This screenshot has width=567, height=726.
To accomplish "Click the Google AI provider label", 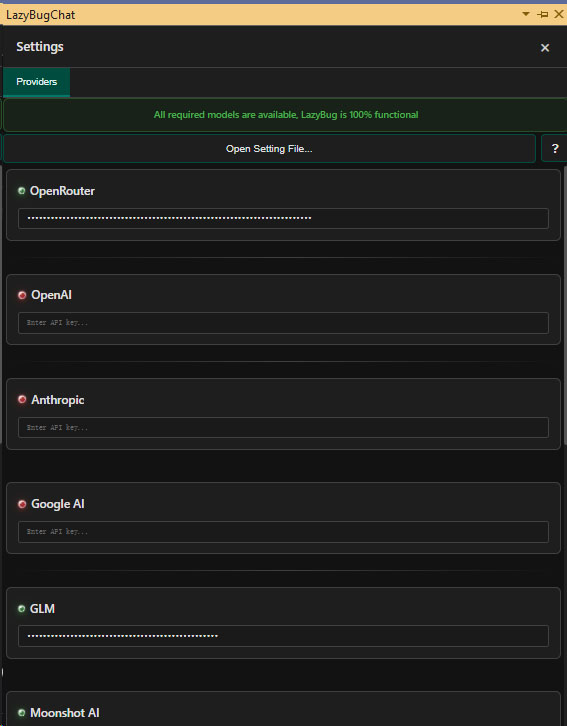I will click(58, 504).
